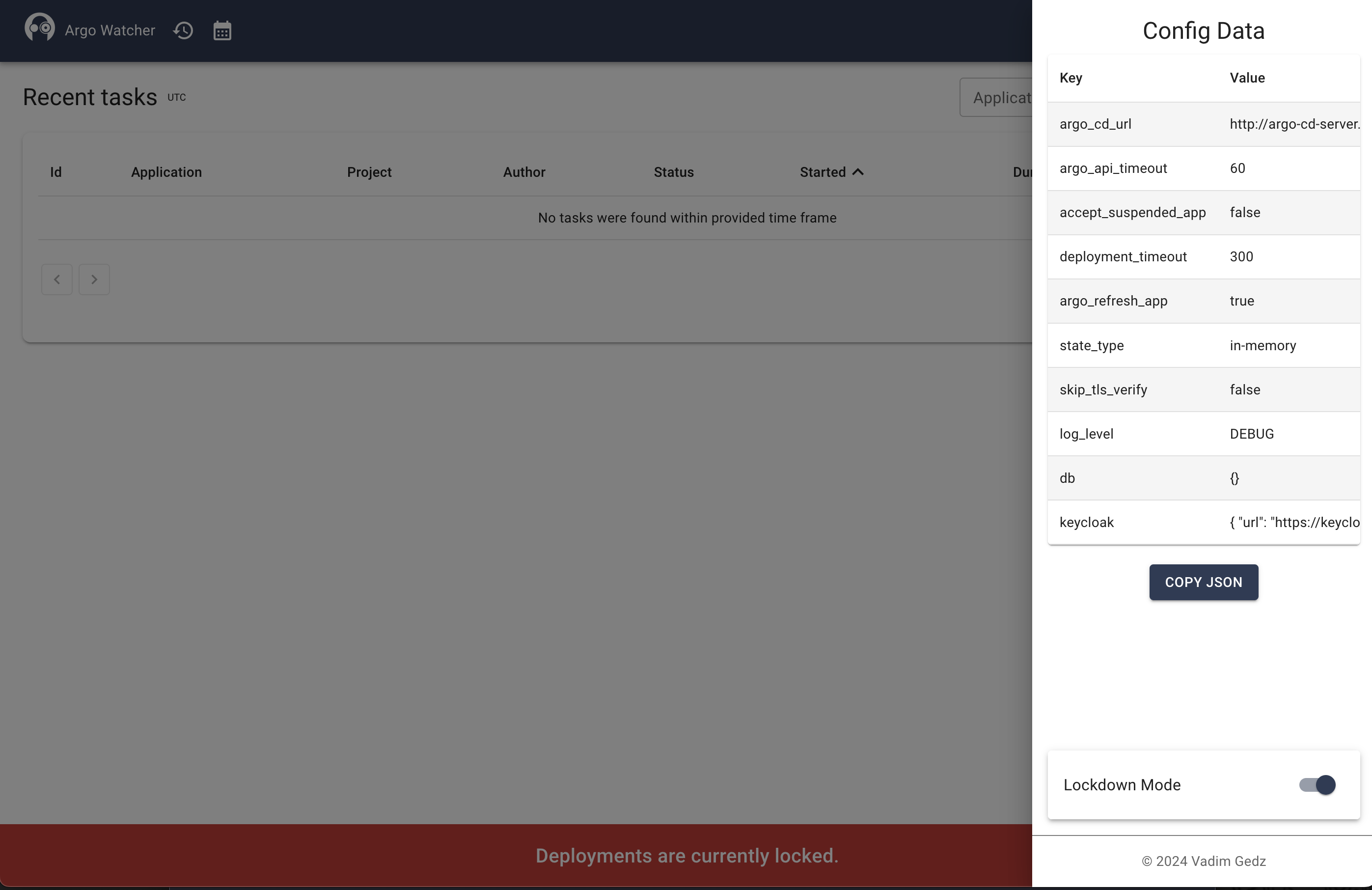The height and width of the screenshot is (890, 1372).
Task: Open the Application filter field
Action: tap(995, 97)
